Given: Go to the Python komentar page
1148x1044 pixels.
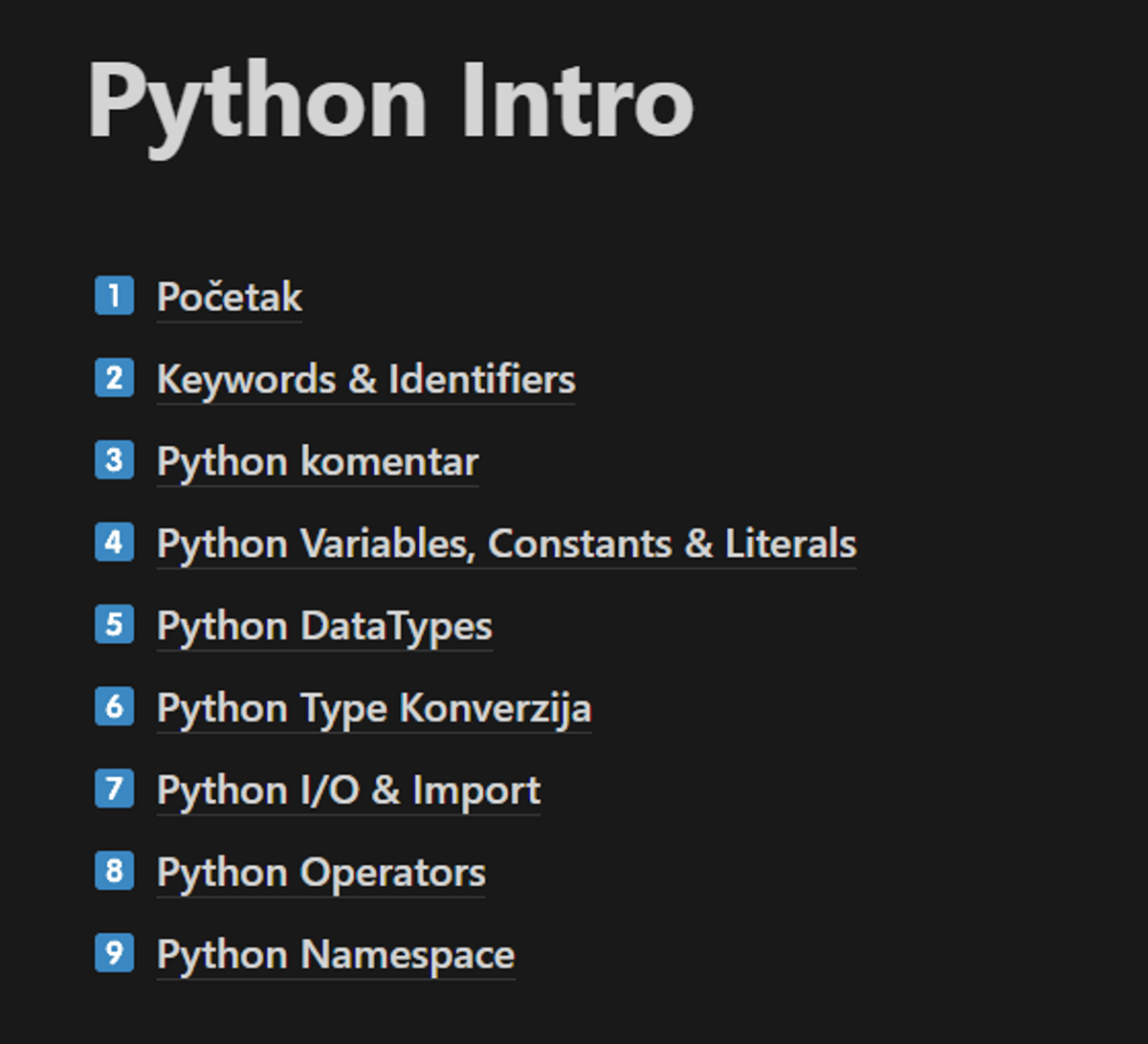Looking at the screenshot, I should 317,461.
